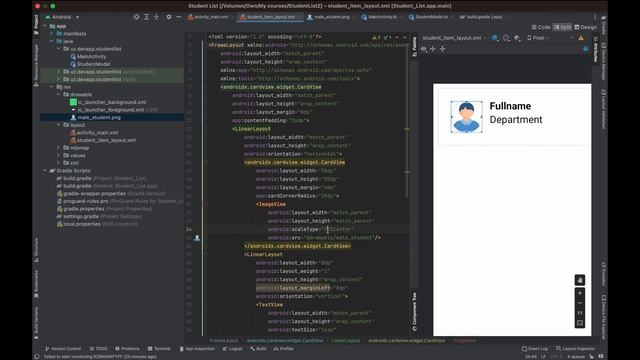Switch to activity_main.xml tab
Image resolution: width=640 pixels, height=360 pixels.
[x=208, y=17]
